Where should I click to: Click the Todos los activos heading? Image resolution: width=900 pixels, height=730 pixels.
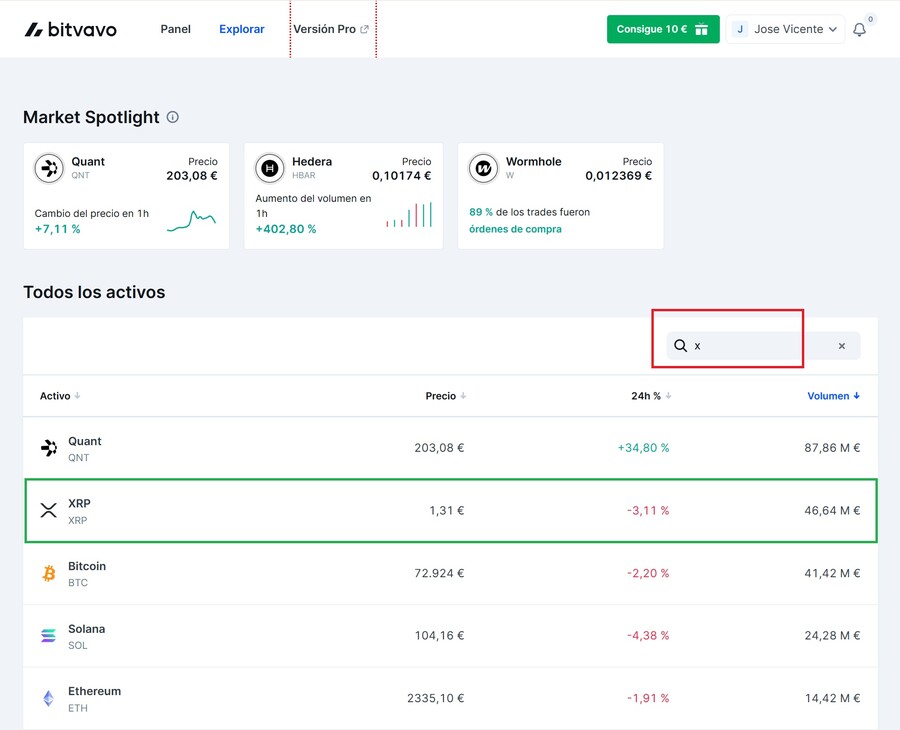(94, 292)
